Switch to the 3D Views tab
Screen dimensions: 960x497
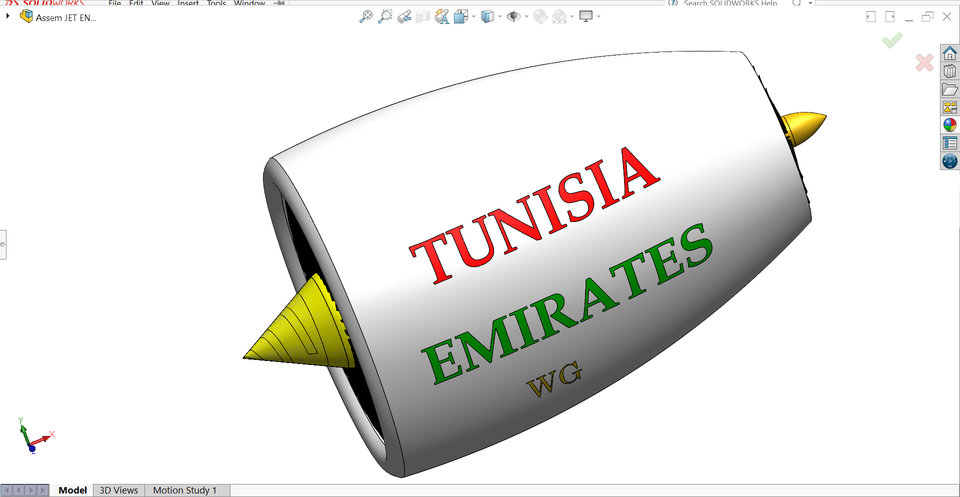click(x=119, y=490)
